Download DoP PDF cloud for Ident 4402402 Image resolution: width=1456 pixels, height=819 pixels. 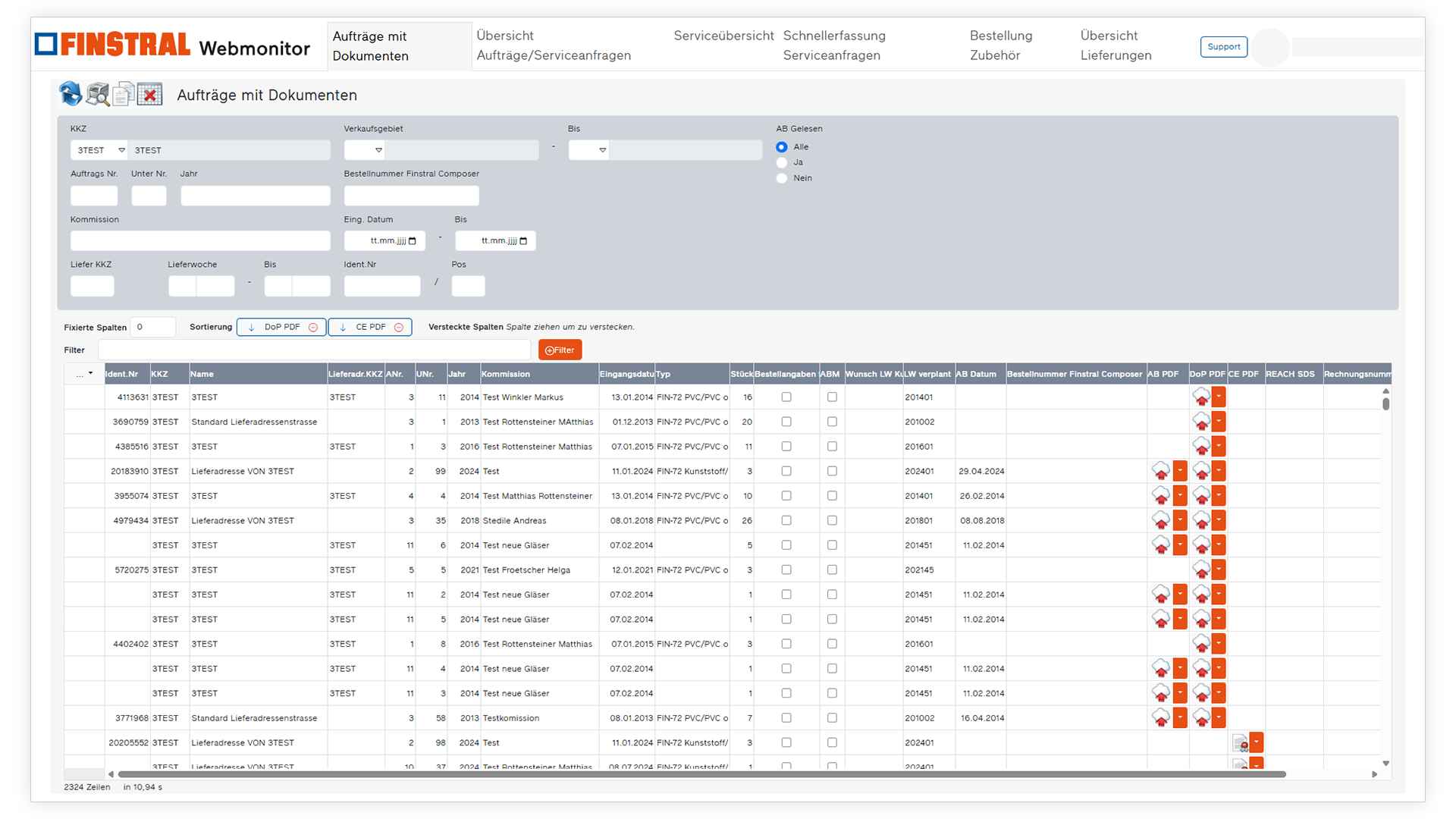[x=1201, y=644]
